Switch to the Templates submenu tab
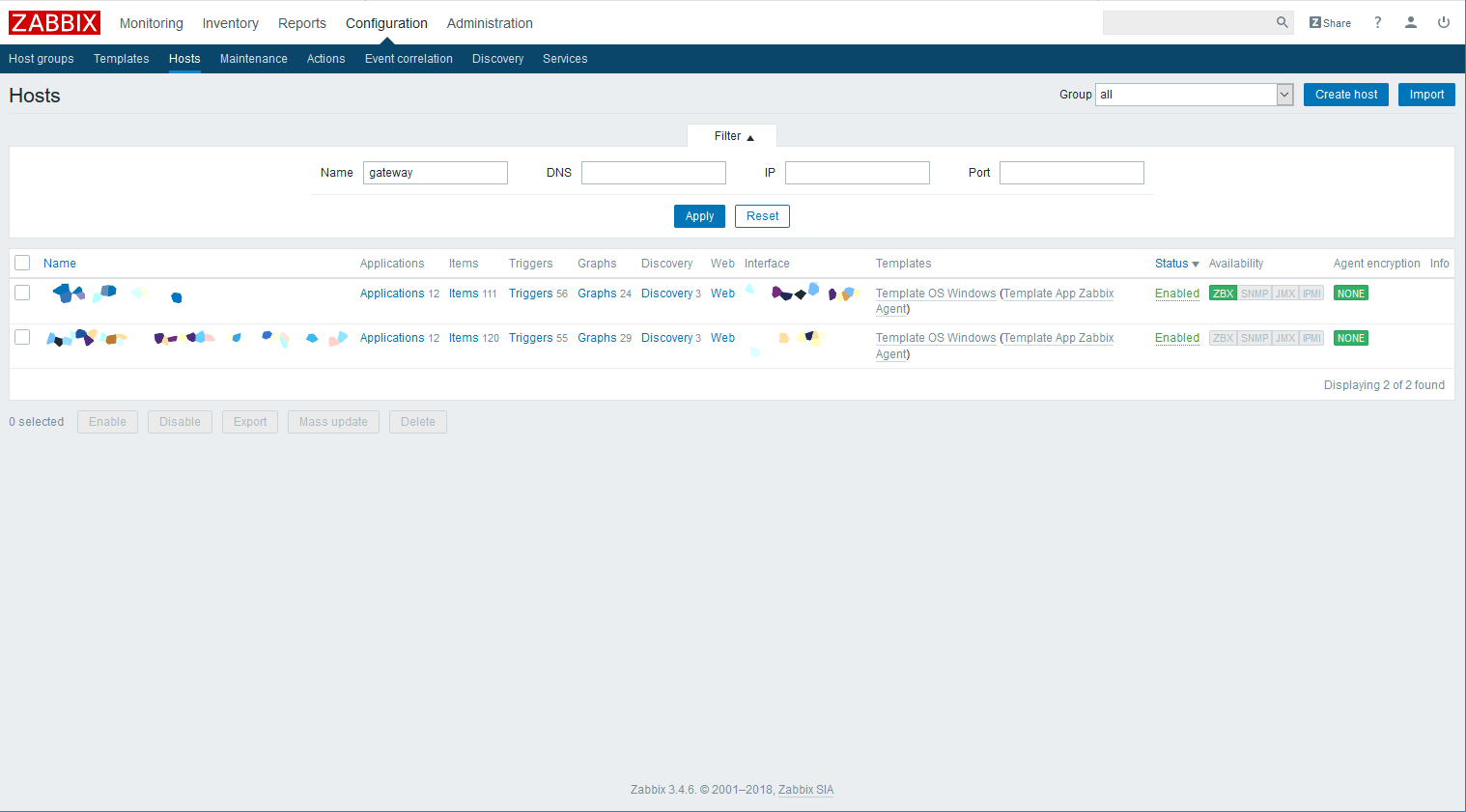This screenshot has width=1466, height=812. (121, 59)
